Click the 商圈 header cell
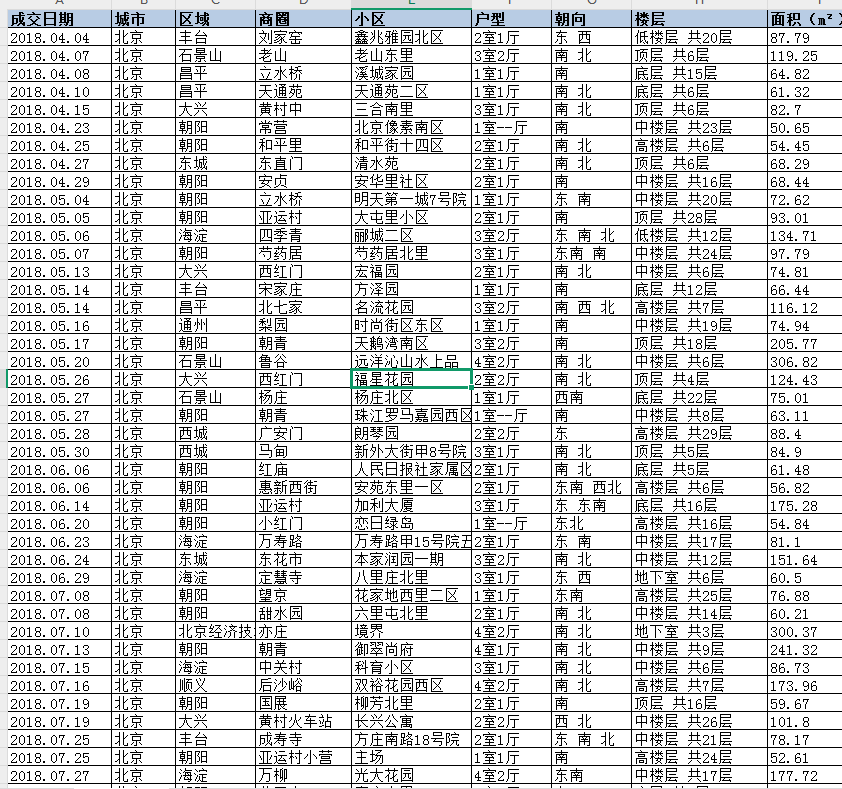The height and width of the screenshot is (789, 842). (x=302, y=20)
